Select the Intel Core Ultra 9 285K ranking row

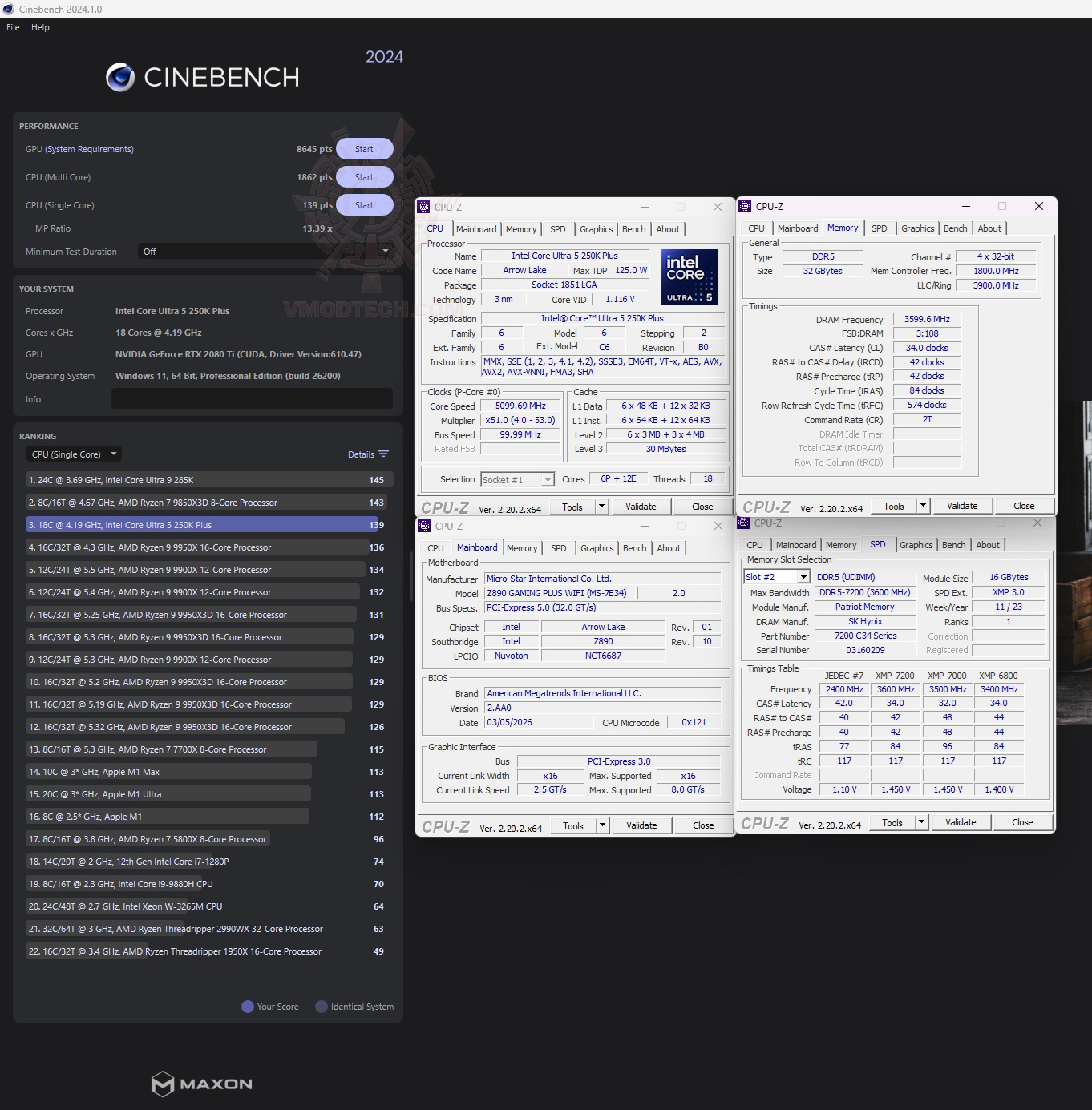tap(209, 480)
